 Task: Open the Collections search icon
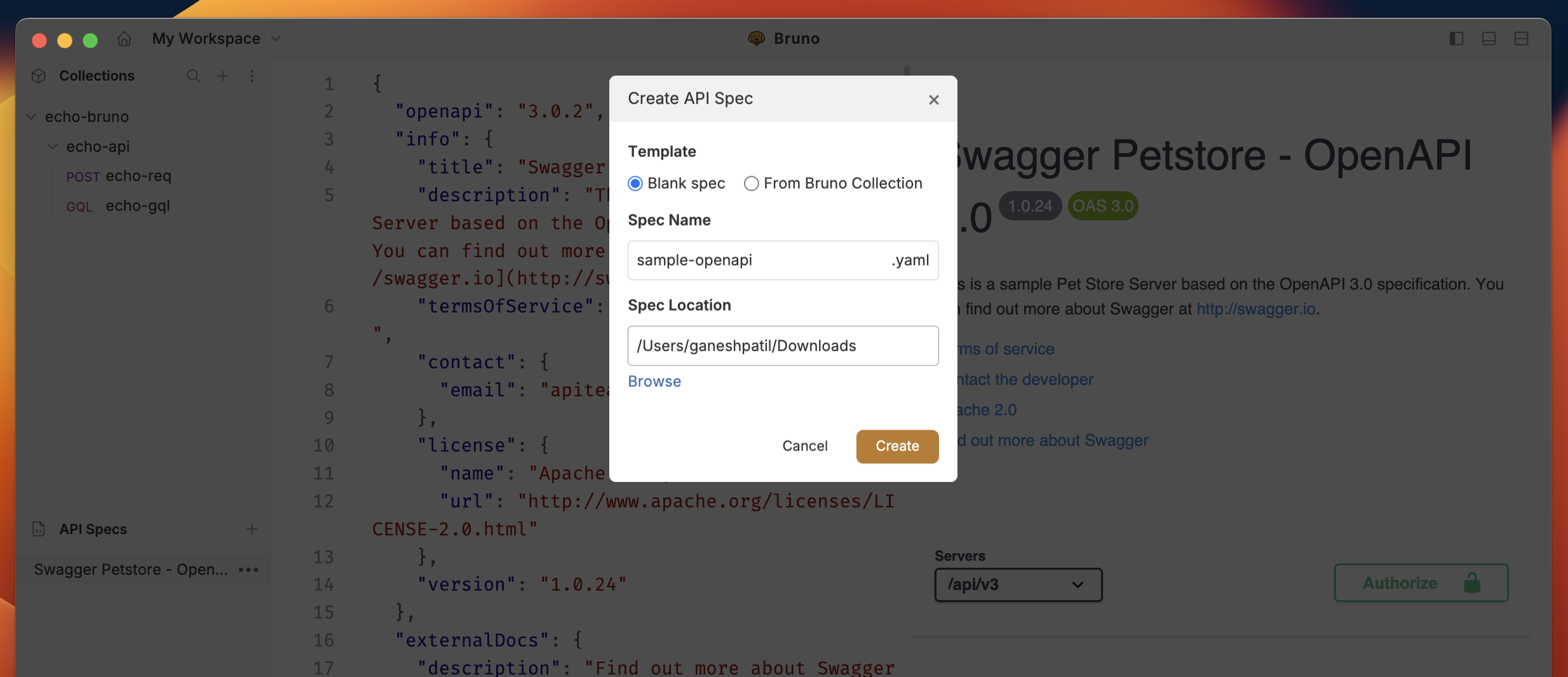click(193, 76)
